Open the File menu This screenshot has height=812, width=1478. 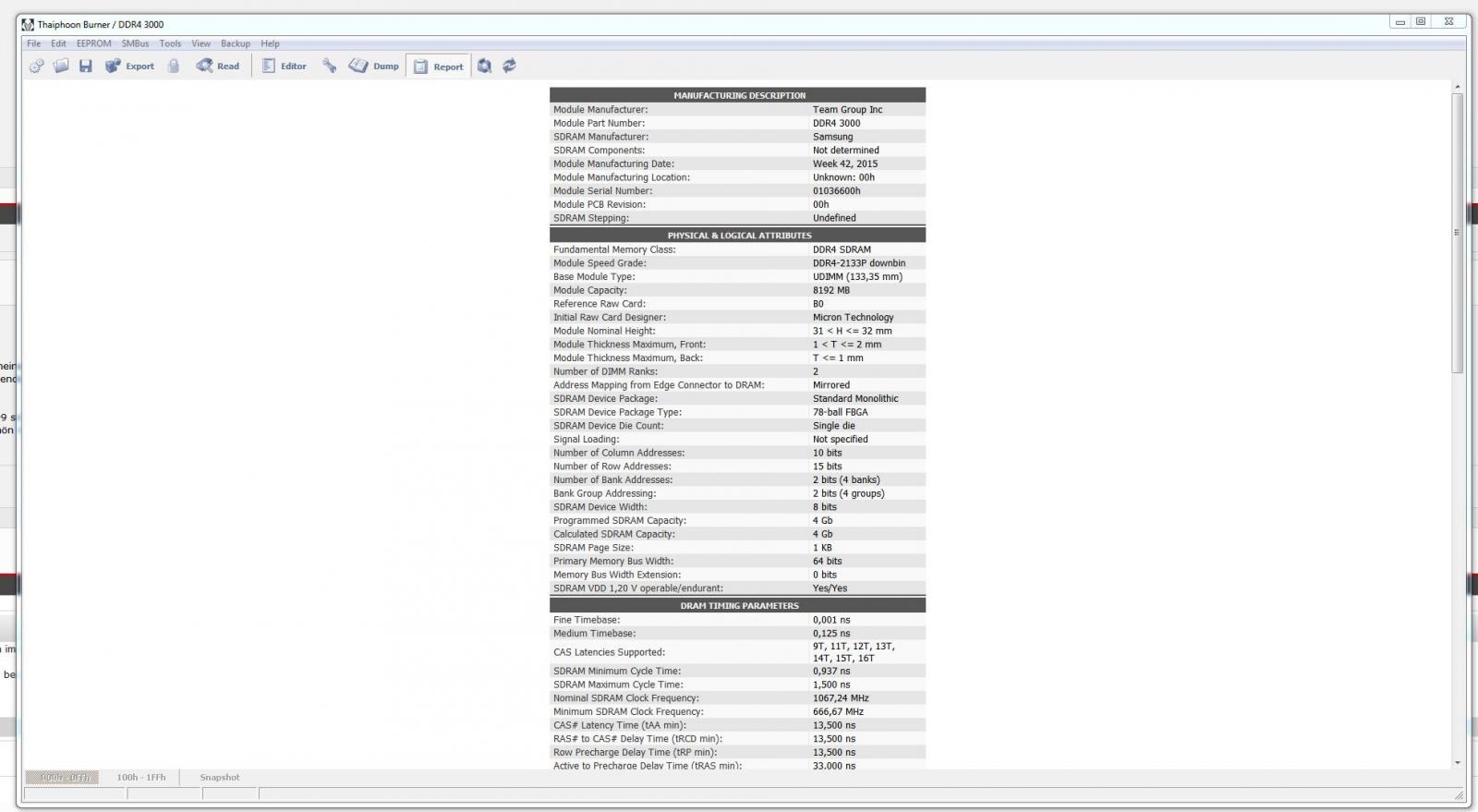click(34, 43)
